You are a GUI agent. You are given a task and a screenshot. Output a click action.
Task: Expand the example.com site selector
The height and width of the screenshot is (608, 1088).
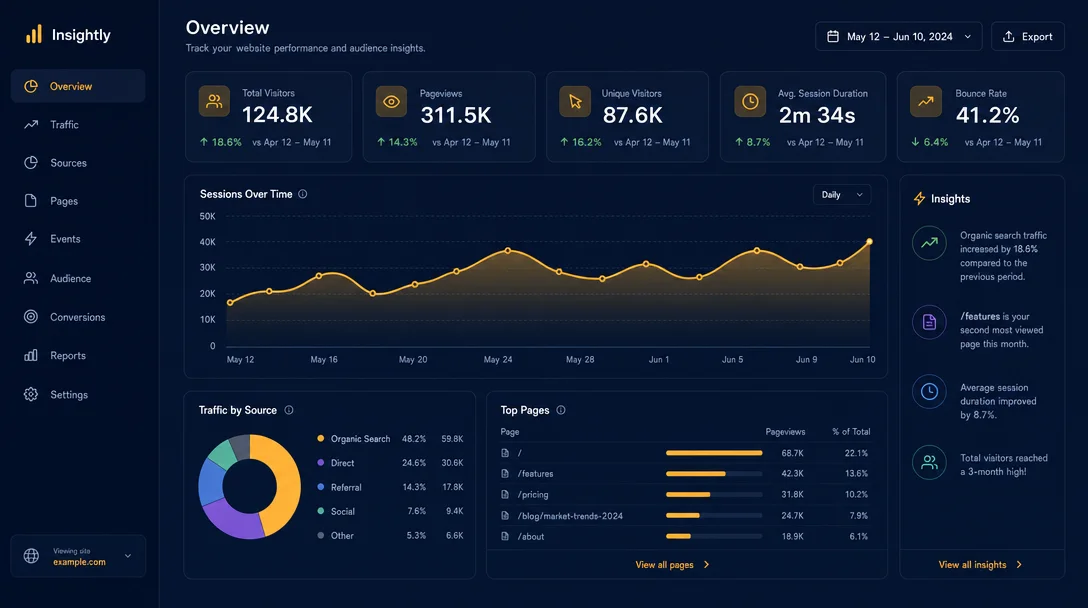(78, 556)
